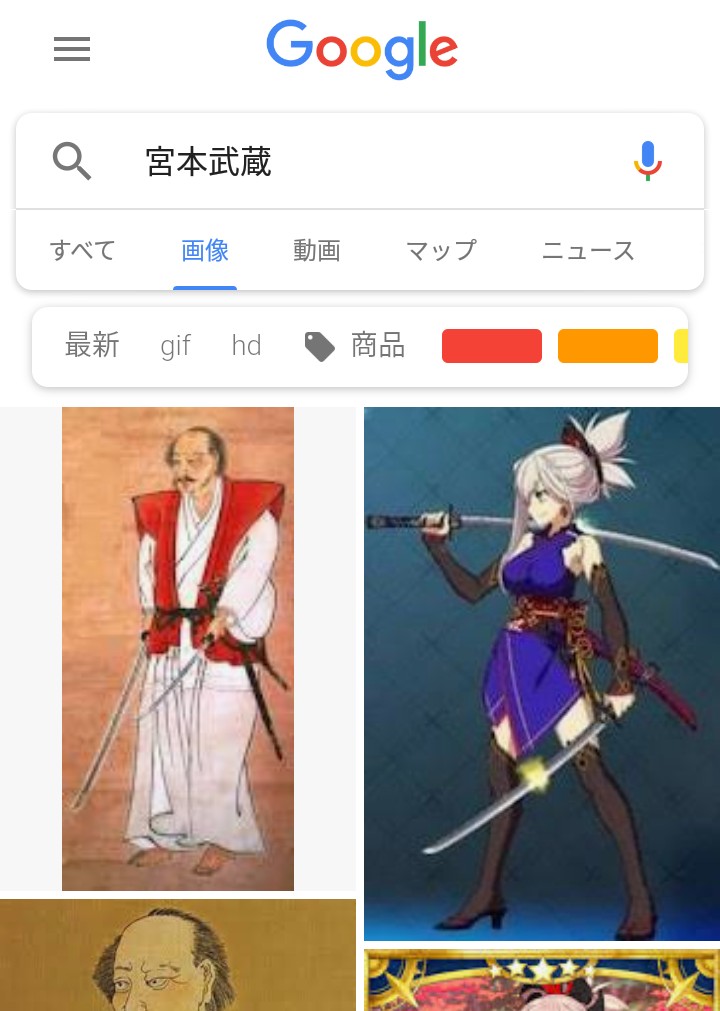720x1011 pixels.
Task: Filter images by orange color swatch
Action: tap(608, 346)
